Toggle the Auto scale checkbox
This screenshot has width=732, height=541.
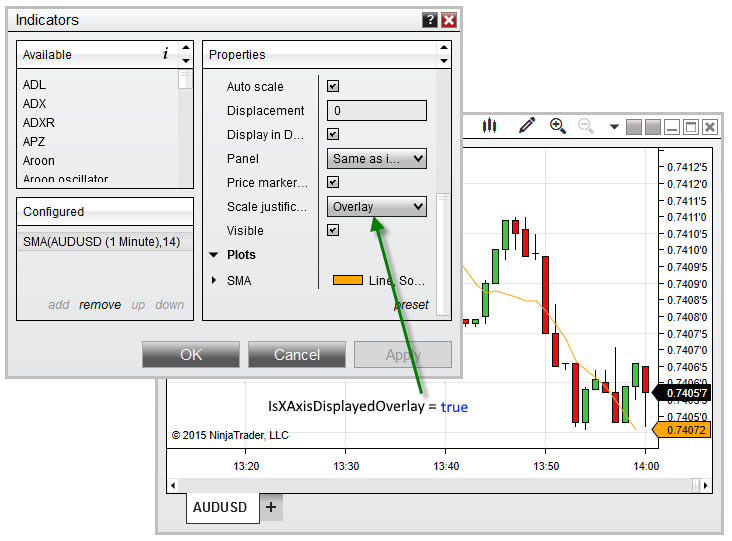point(334,87)
